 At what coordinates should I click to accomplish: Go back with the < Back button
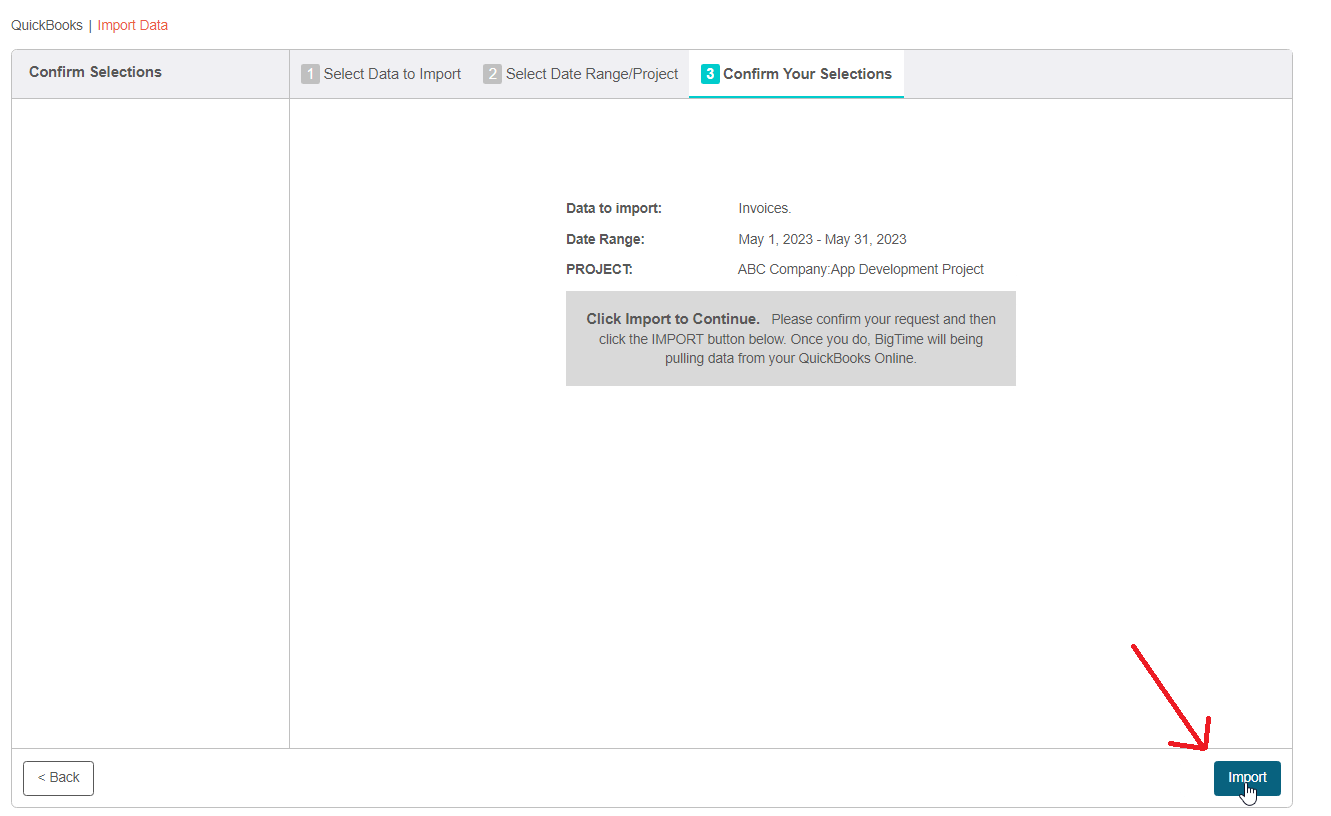tap(58, 778)
